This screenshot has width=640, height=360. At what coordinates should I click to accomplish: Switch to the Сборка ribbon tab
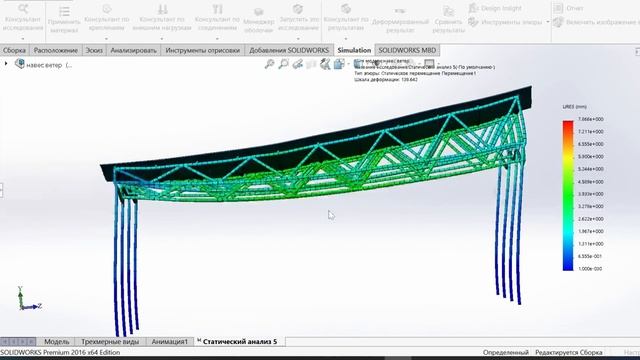tap(14, 50)
